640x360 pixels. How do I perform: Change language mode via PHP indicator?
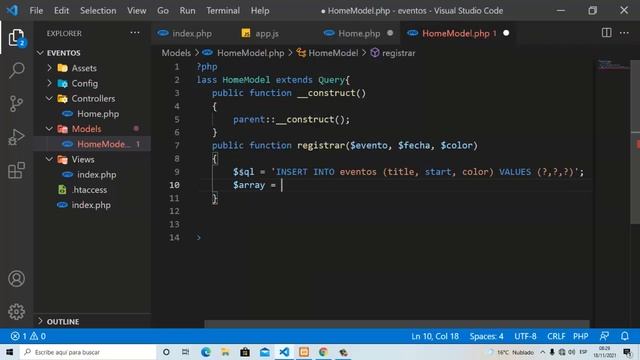point(580,336)
